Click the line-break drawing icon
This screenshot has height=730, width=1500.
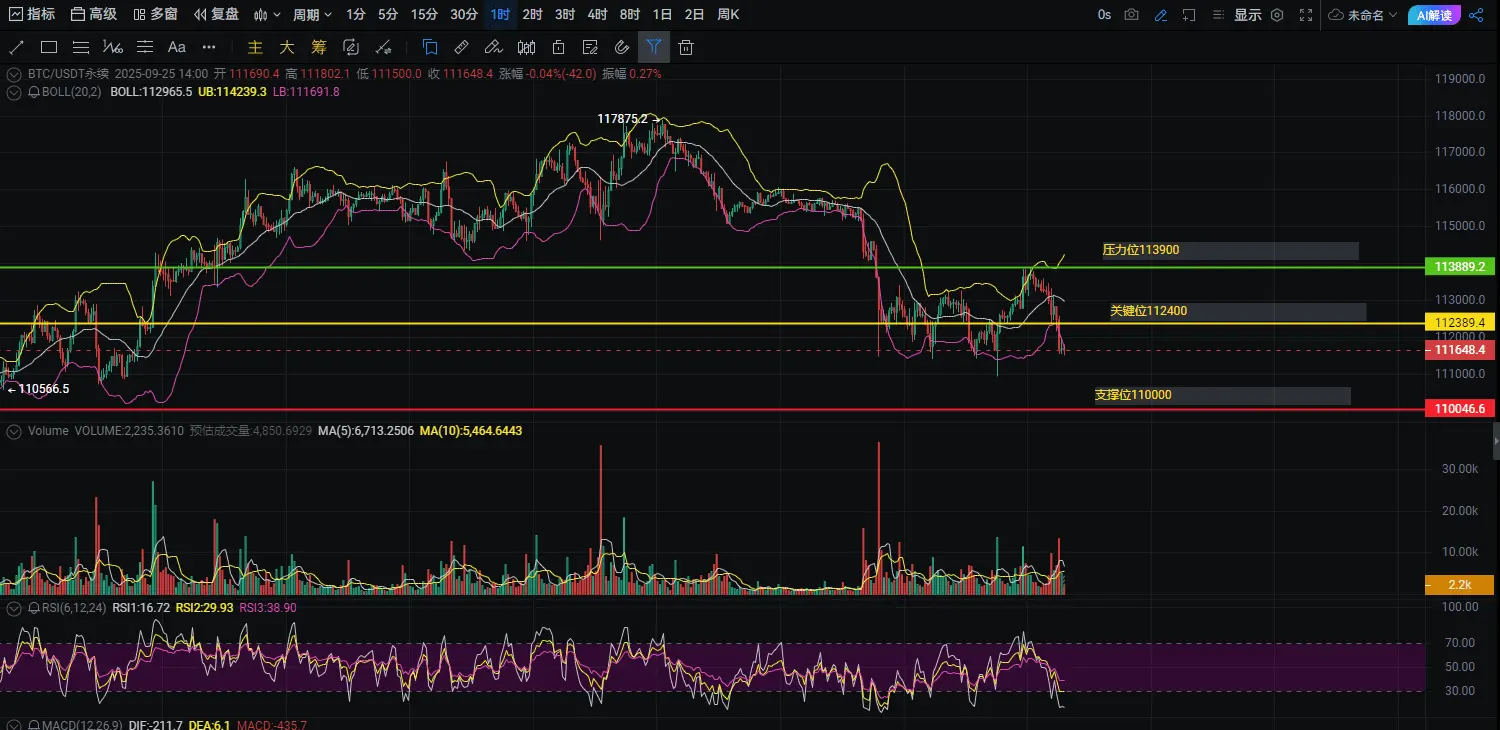point(383,47)
